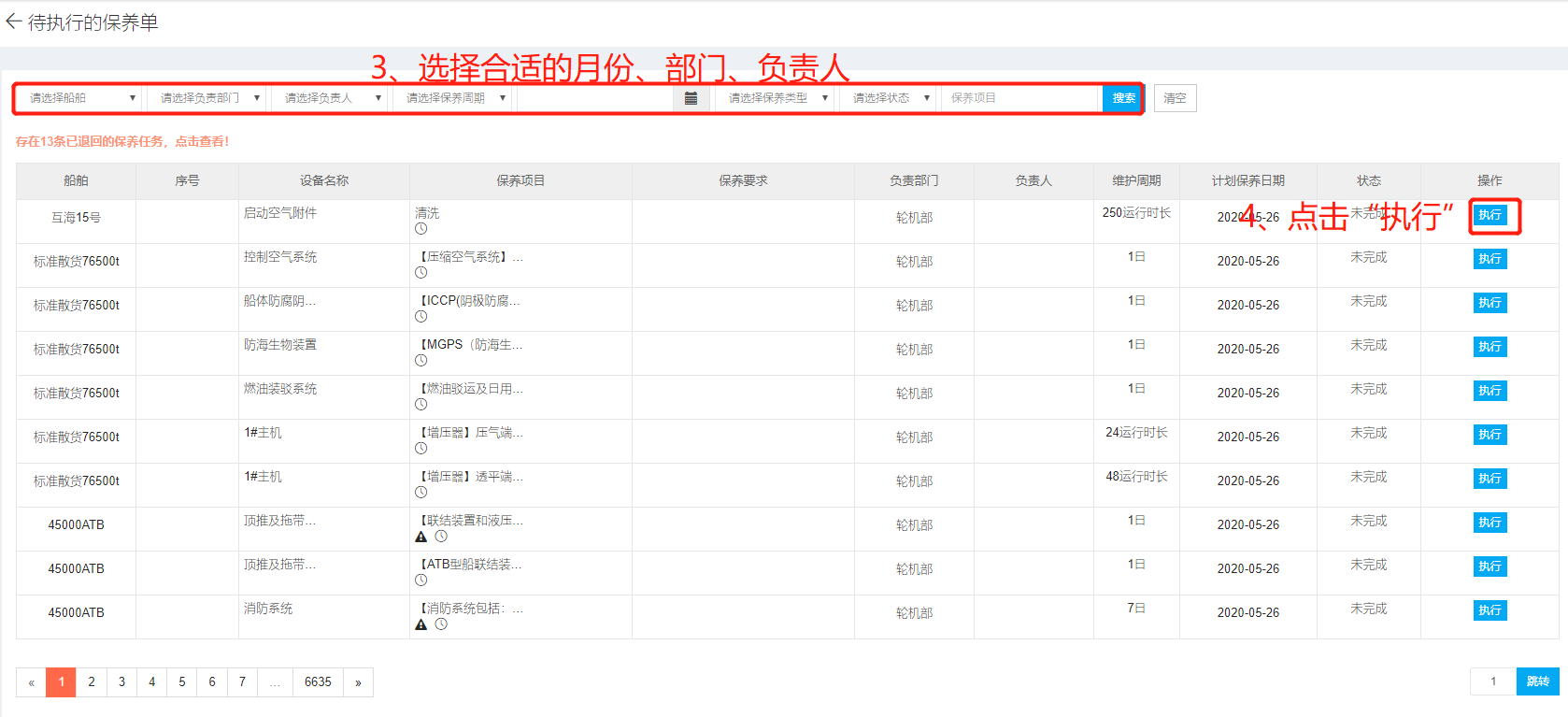Image resolution: width=1568 pixels, height=717 pixels.
Task: Click 执行 for the 船体防腐阴… row
Action: coord(1490,303)
